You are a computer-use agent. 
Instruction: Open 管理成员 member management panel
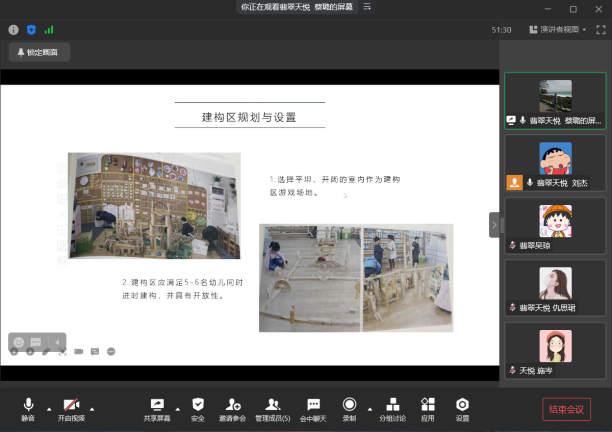(272, 407)
